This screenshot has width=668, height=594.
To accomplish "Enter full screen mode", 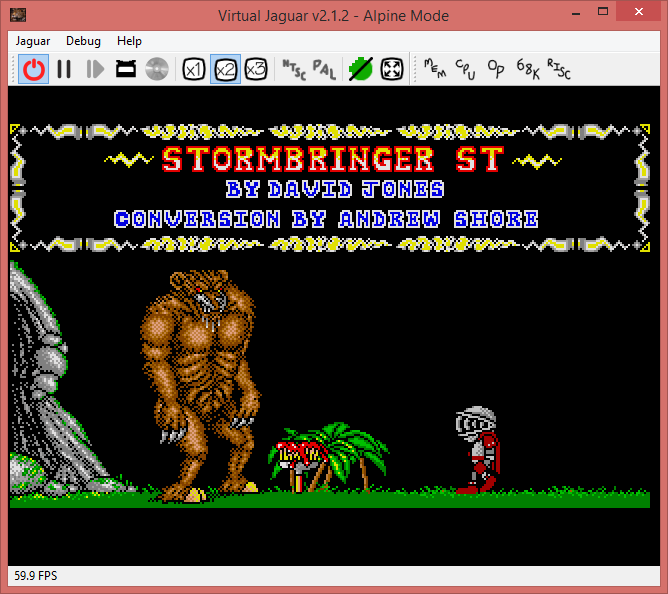I will 392,69.
